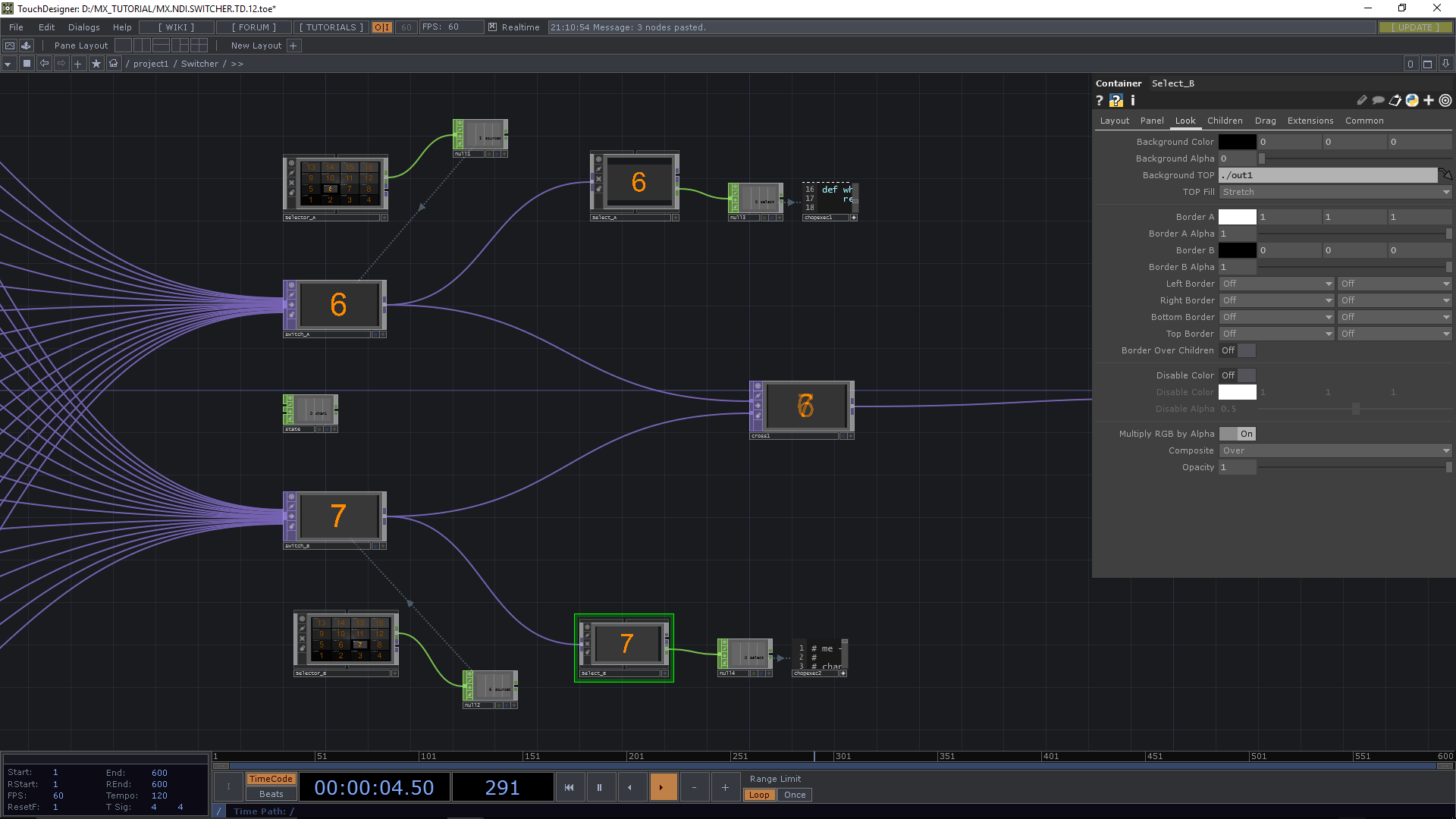Open the palette browser icon in layout bar
This screenshot has width=1456, height=819.
[x=27, y=45]
